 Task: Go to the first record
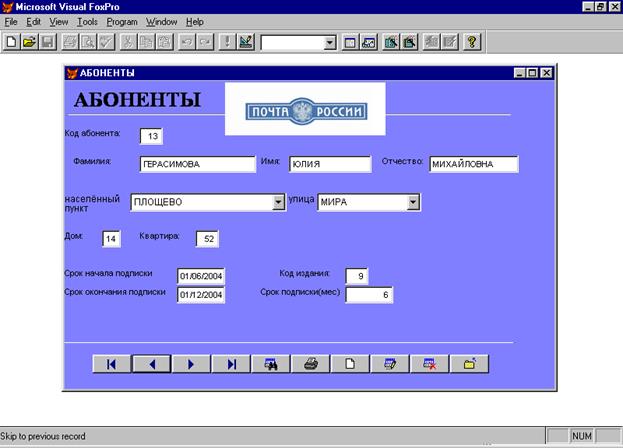pos(111,364)
